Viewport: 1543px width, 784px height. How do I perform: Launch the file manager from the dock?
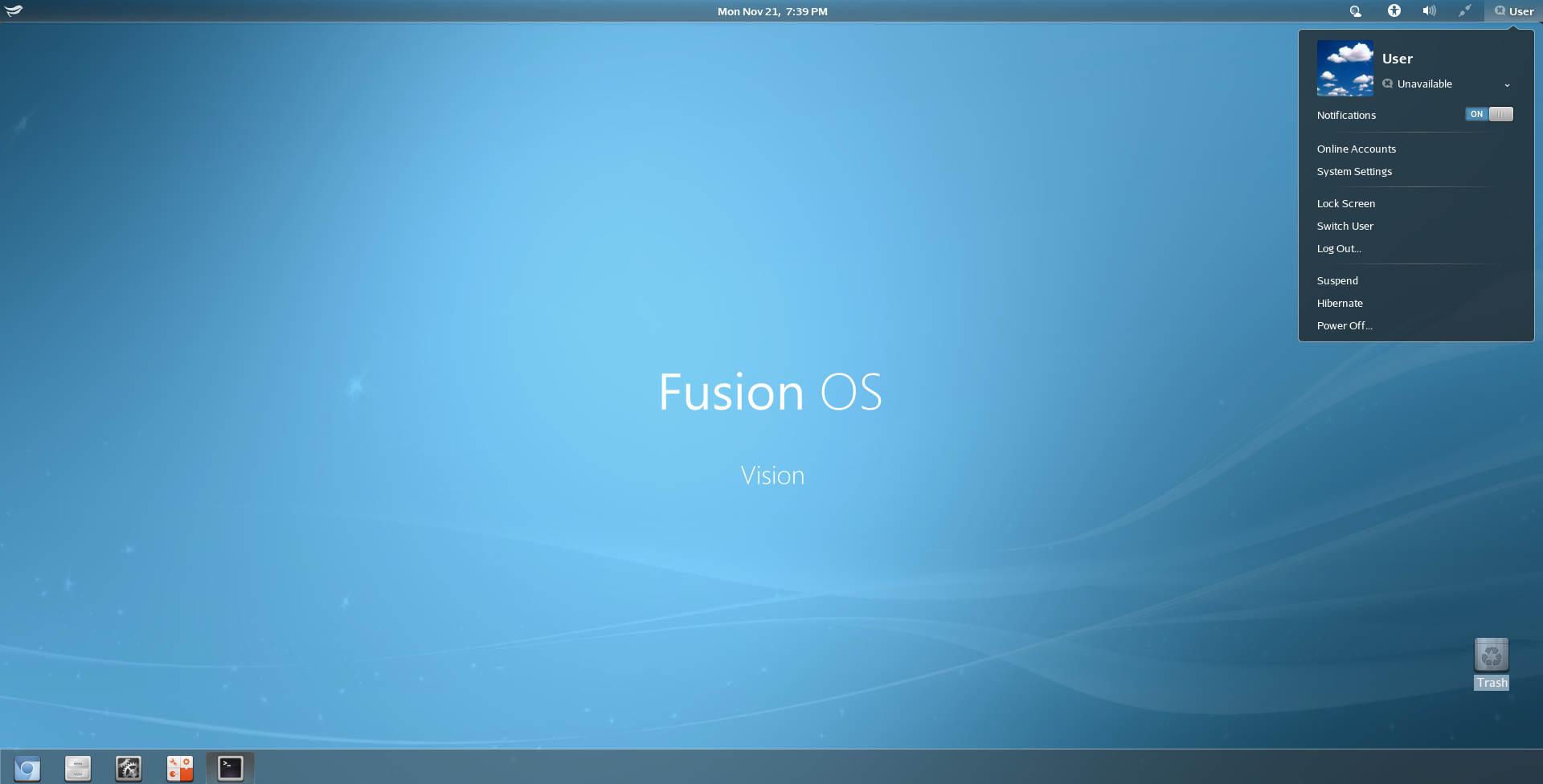77,767
